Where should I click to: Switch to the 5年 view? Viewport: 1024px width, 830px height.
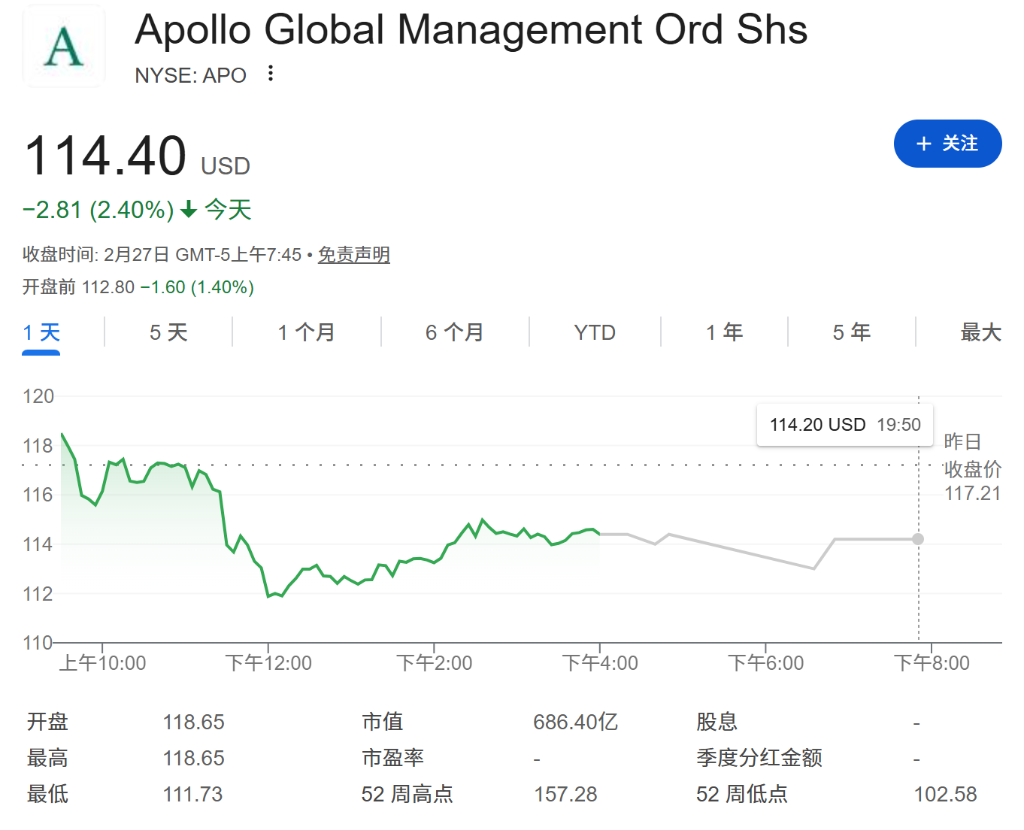(x=851, y=331)
